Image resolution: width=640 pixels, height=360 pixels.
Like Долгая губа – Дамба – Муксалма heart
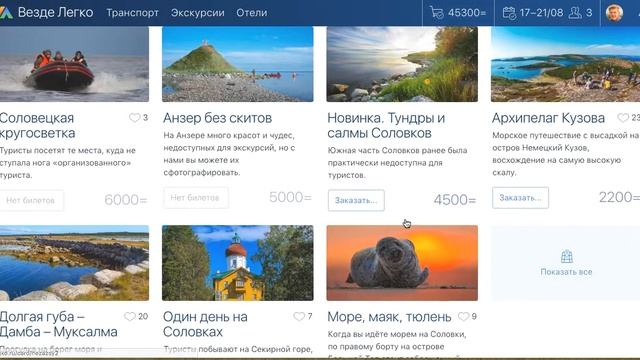pos(130,316)
